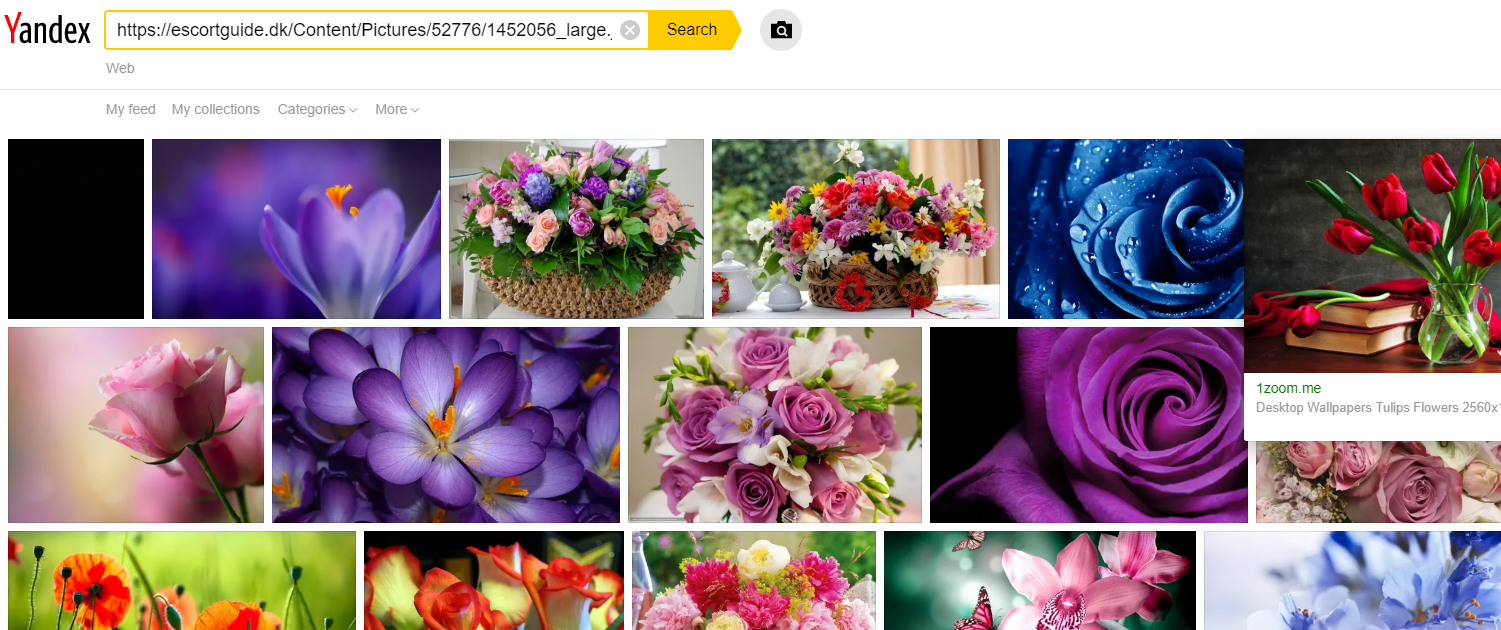Open the pink orchid with butterflies image

1039,580
